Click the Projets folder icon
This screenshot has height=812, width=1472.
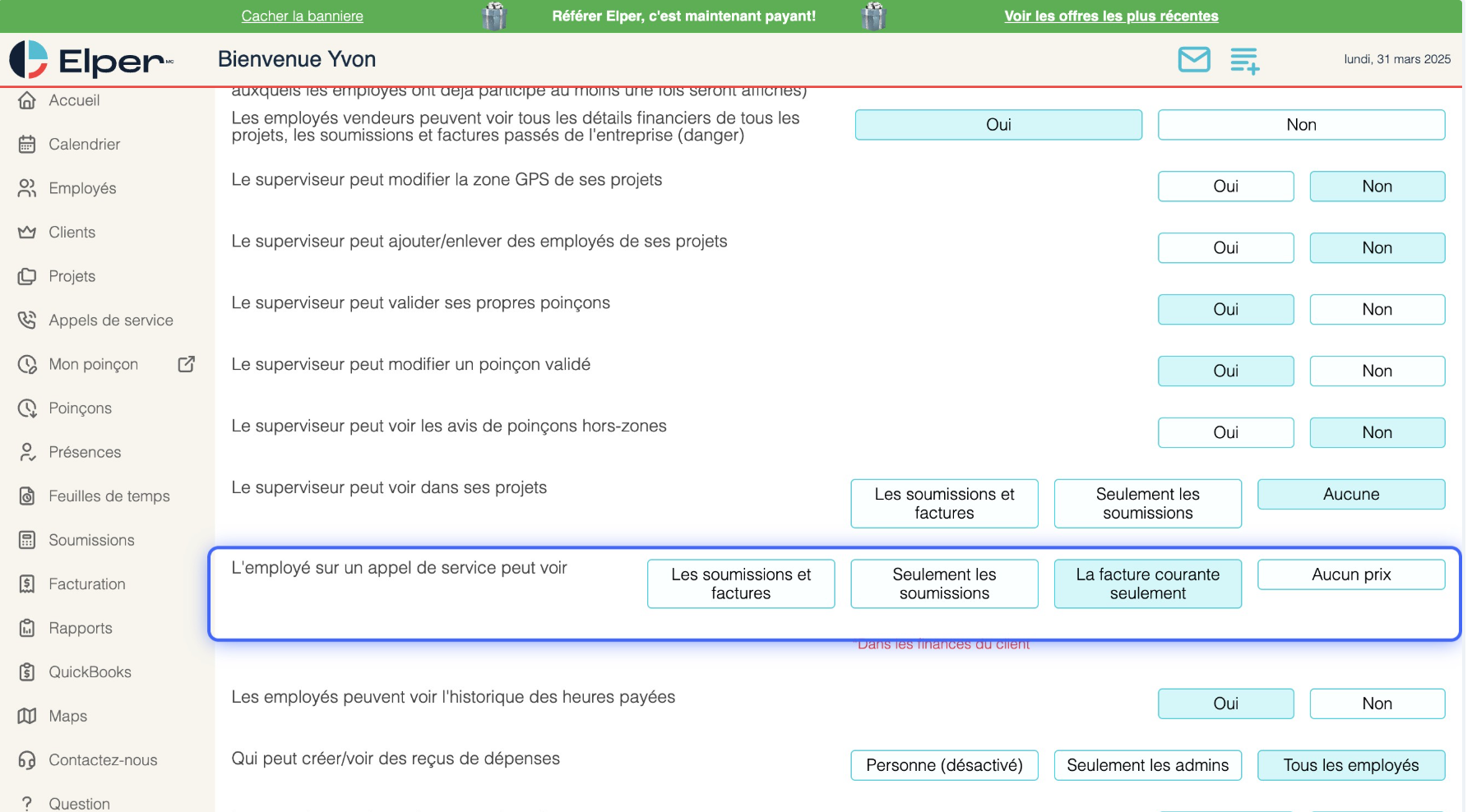coord(27,276)
